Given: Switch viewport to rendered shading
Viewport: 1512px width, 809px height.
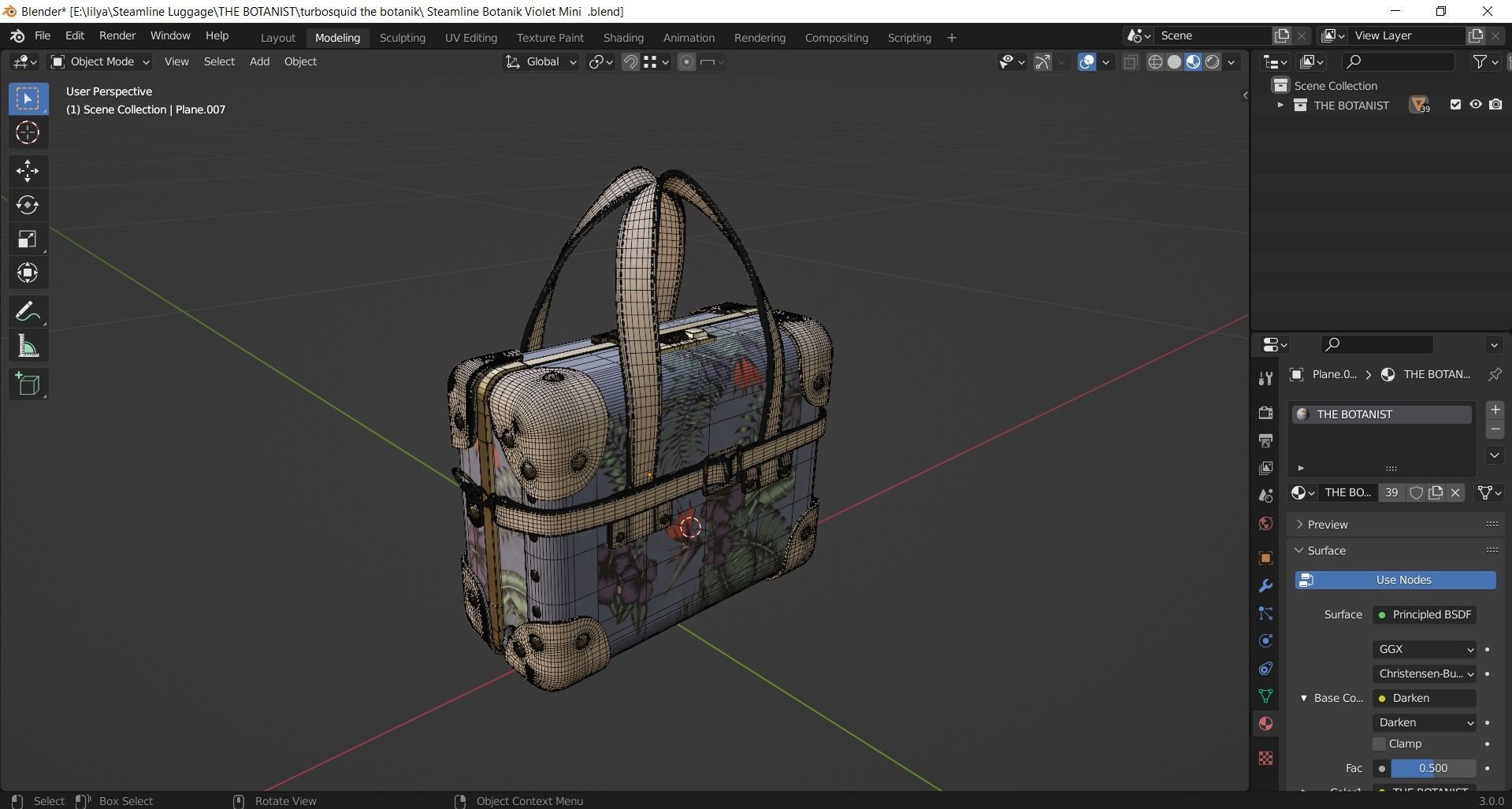Looking at the screenshot, I should [x=1213, y=61].
